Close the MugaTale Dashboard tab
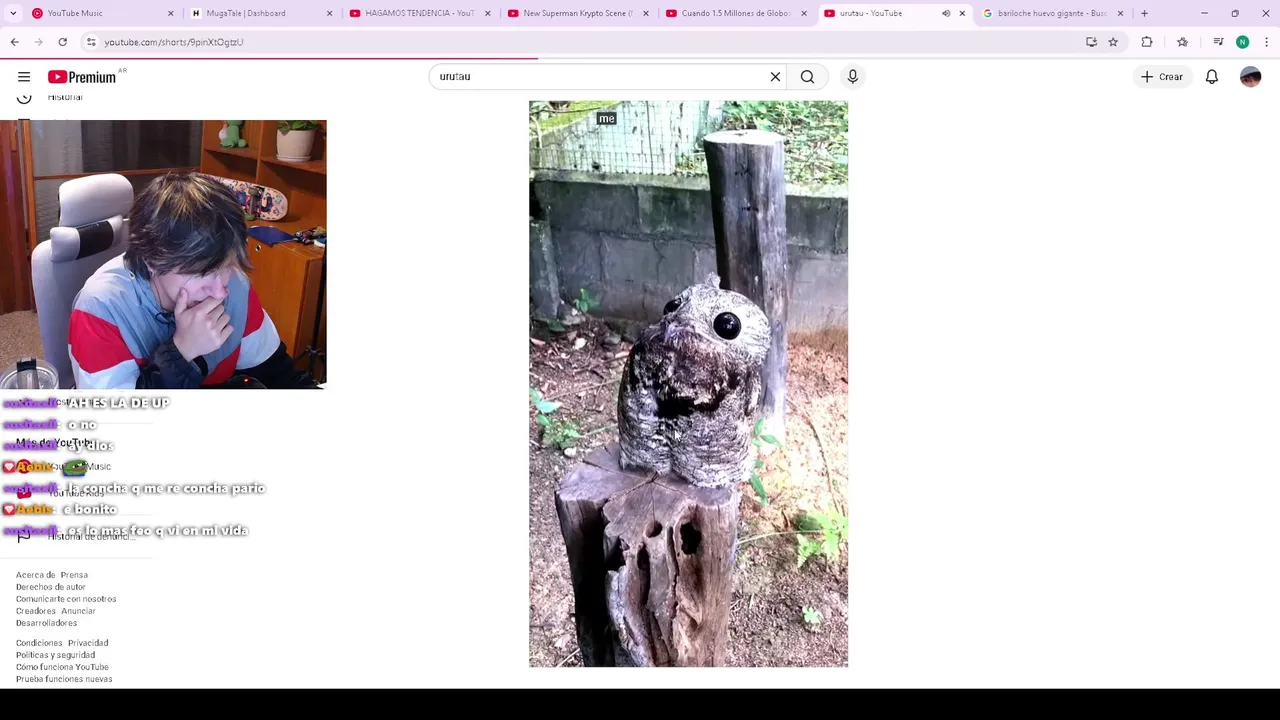The height and width of the screenshot is (720, 1280). 329,13
